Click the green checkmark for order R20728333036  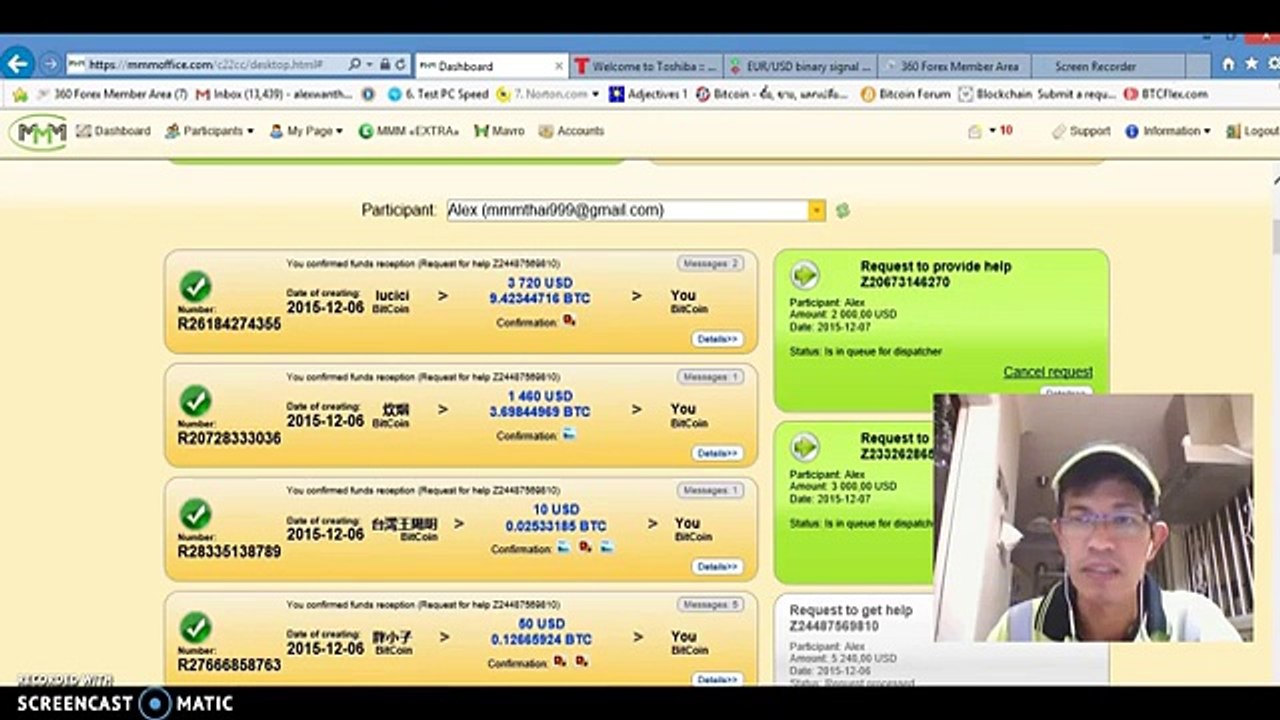point(196,401)
